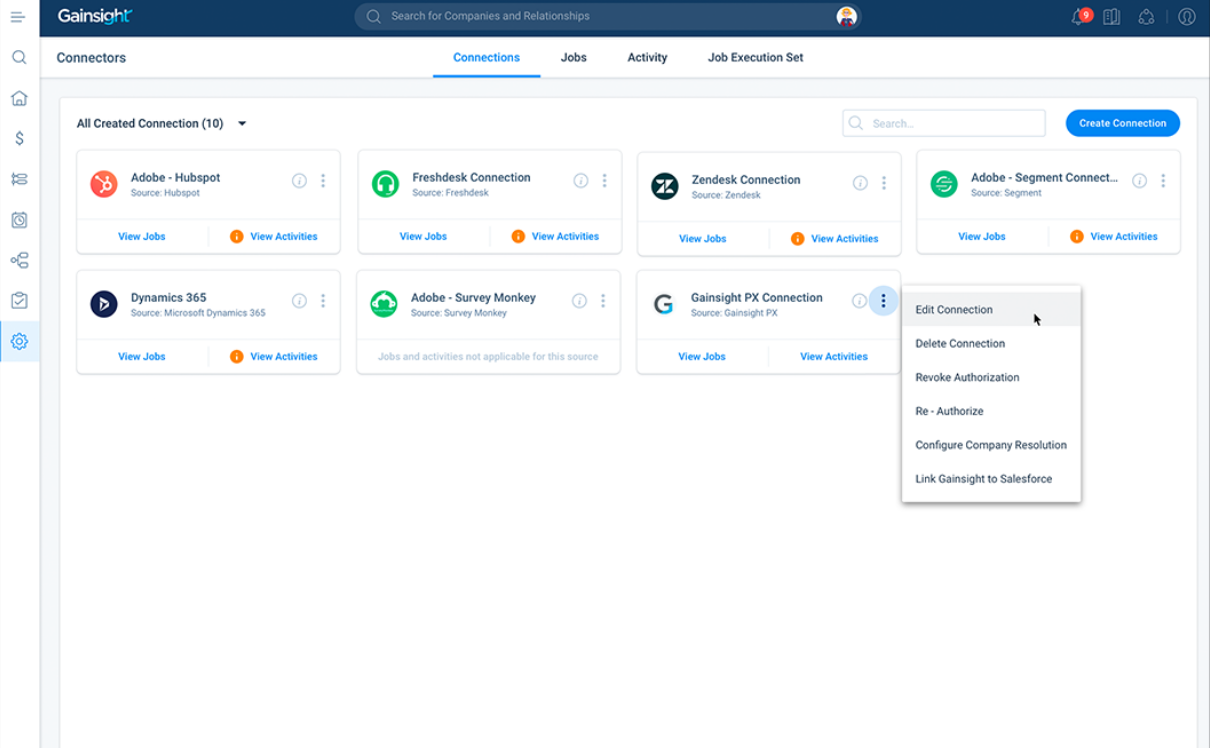The height and width of the screenshot is (748, 1210).
Task: Select Re - Authorize from the menu
Action: (991, 412)
